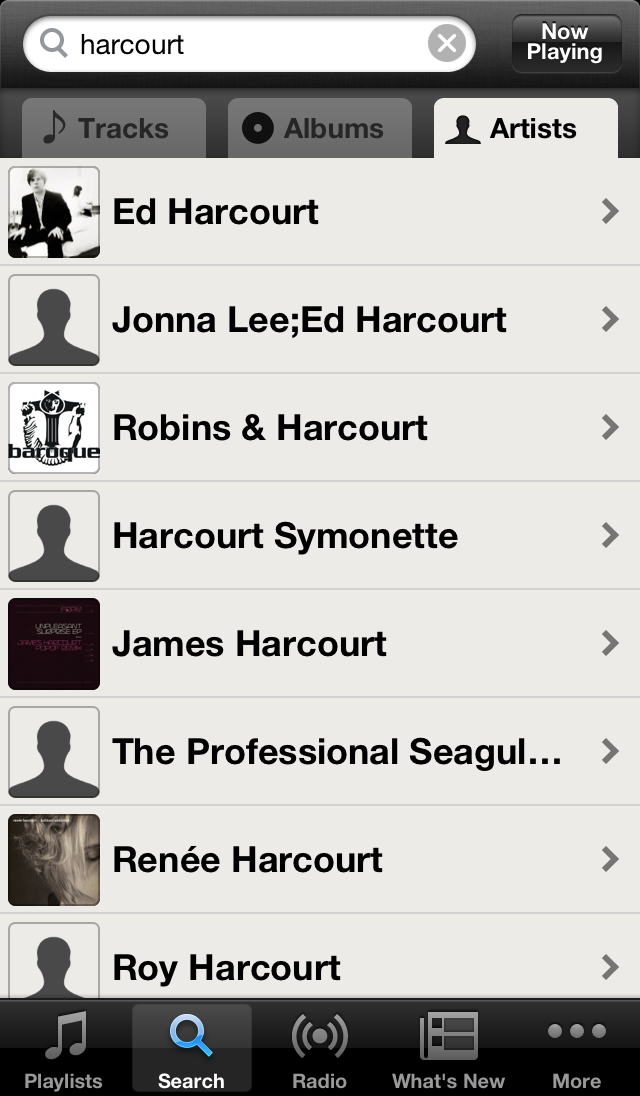The height and width of the screenshot is (1096, 640).
Task: Select the Artists tab
Action: (525, 129)
